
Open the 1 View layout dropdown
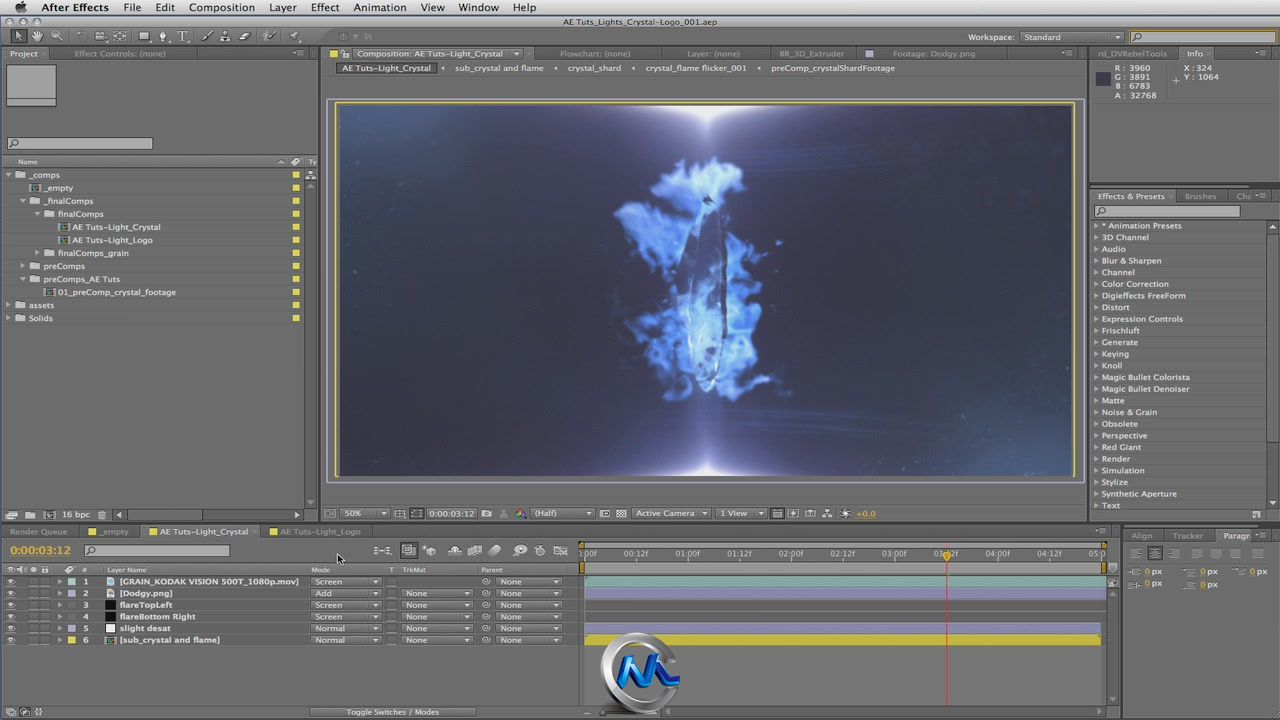click(741, 513)
